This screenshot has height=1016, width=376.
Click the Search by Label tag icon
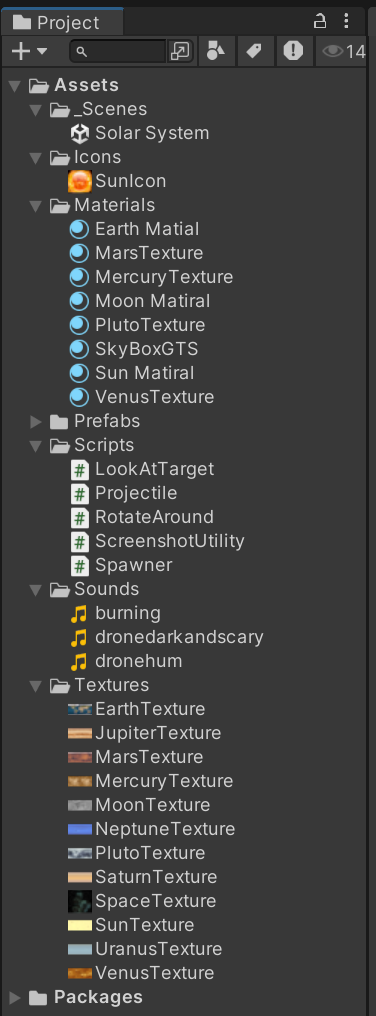254,51
